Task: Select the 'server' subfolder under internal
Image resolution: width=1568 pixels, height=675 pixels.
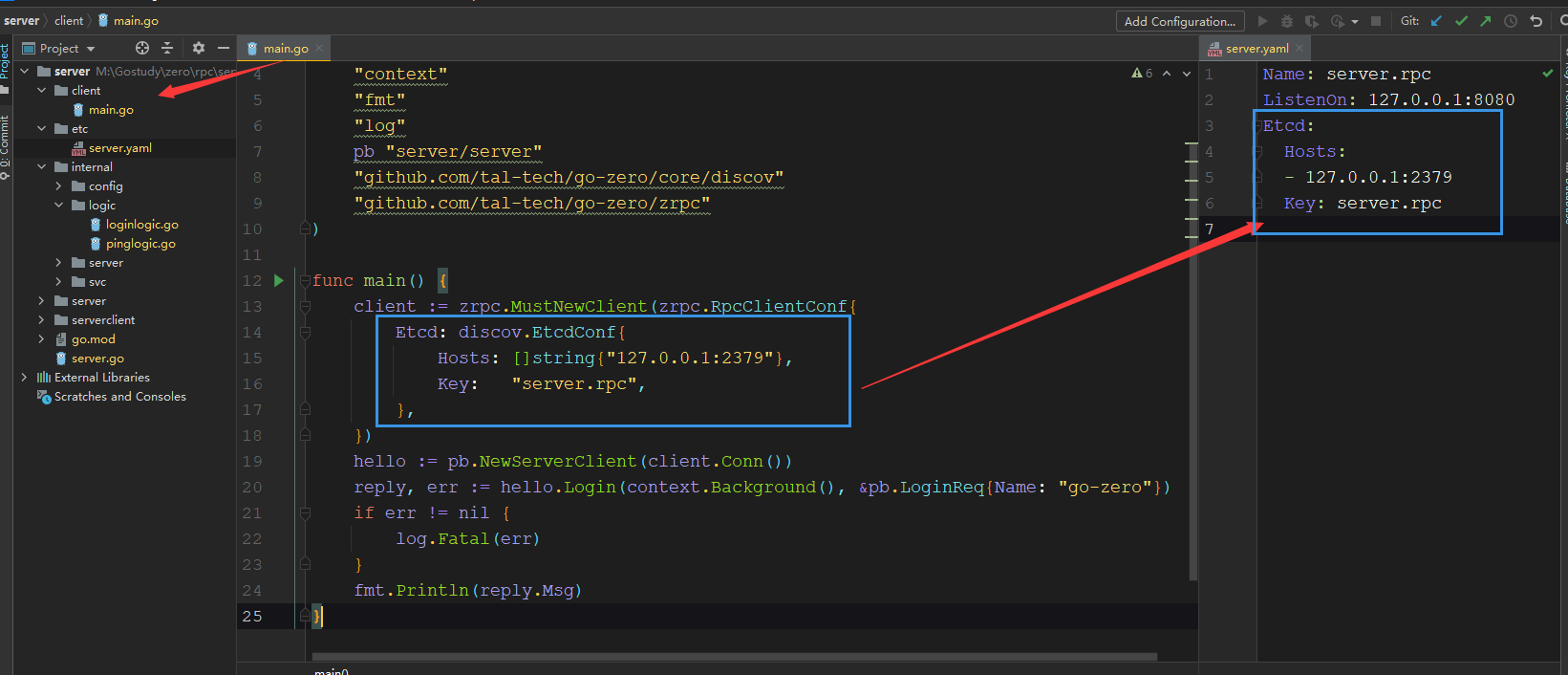Action: [x=106, y=262]
